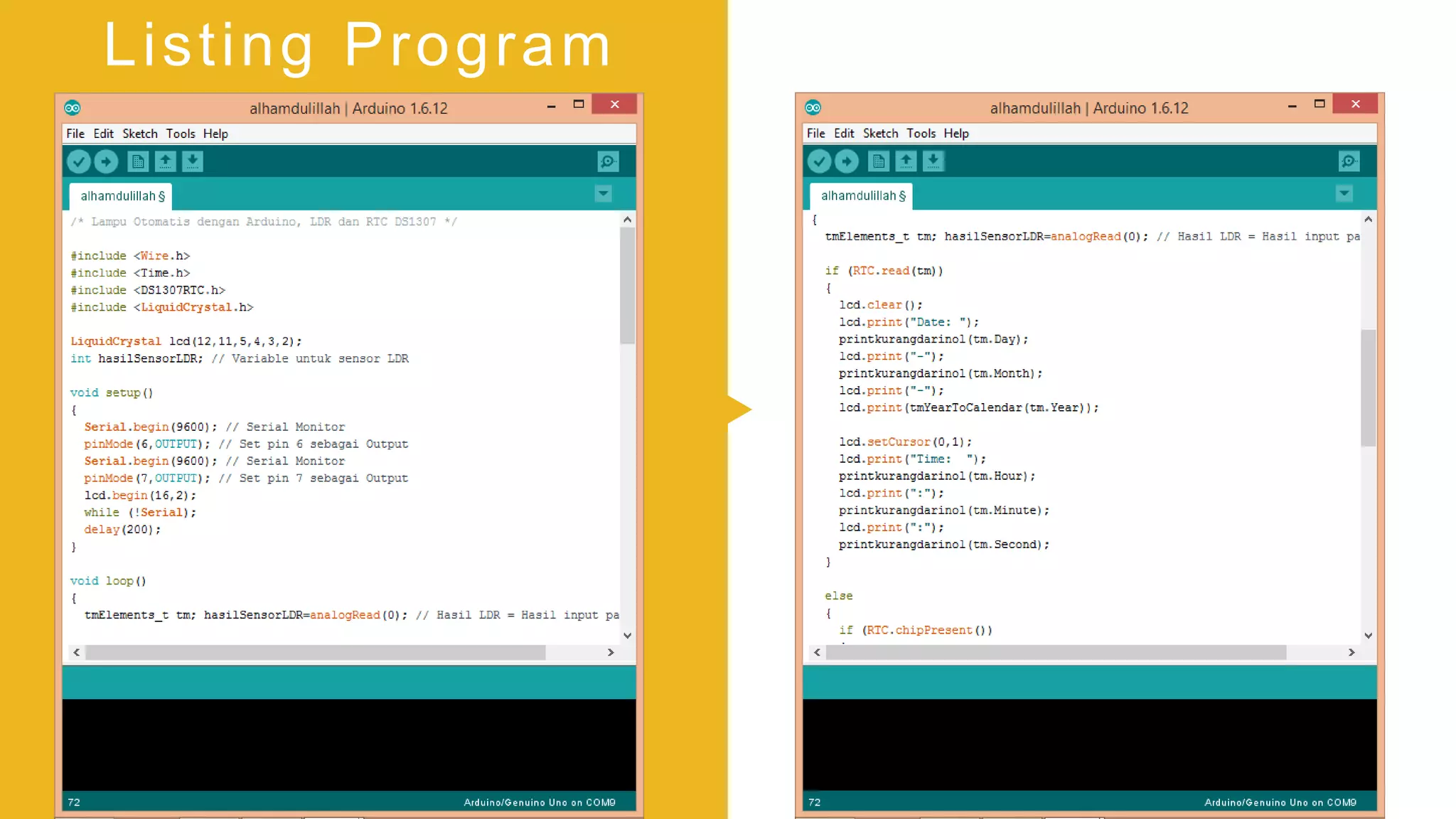Screen dimensions: 1456x819
Task: Click down arrow of right vertical scrollbar
Action: (1368, 636)
